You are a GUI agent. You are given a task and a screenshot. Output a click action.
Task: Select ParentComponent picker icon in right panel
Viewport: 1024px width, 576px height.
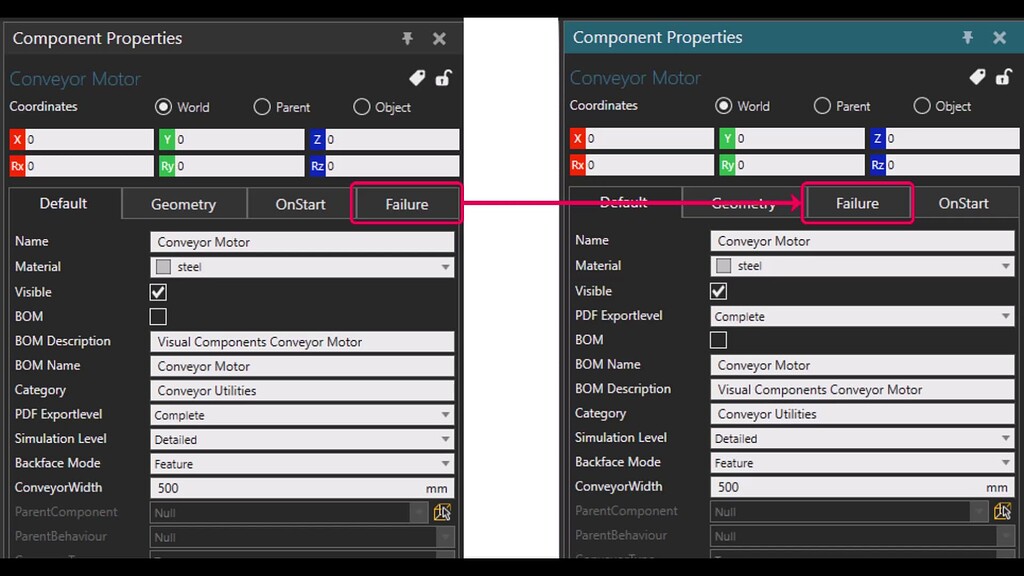(x=1001, y=510)
